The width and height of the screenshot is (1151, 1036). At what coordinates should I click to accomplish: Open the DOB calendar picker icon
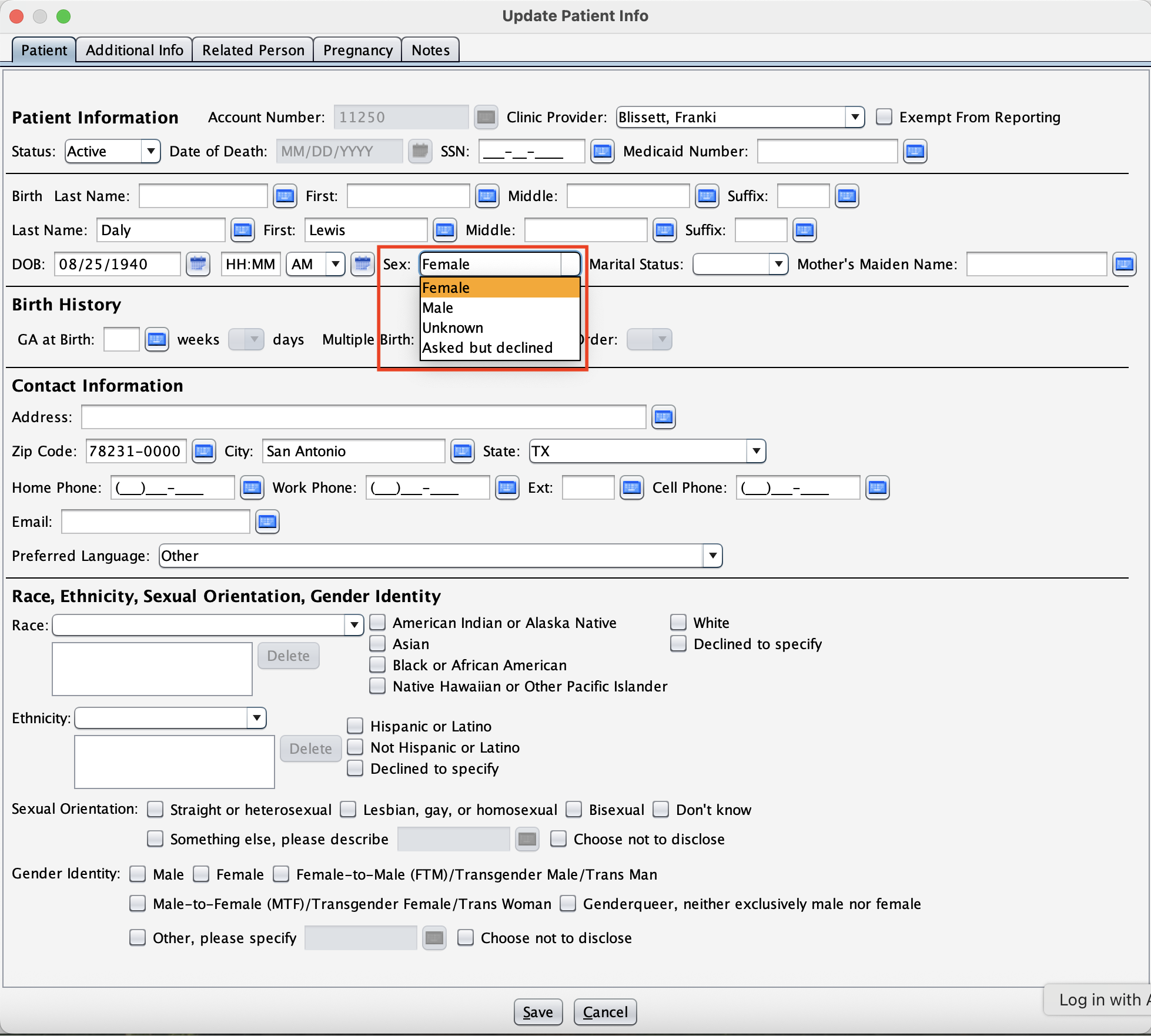pos(198,264)
